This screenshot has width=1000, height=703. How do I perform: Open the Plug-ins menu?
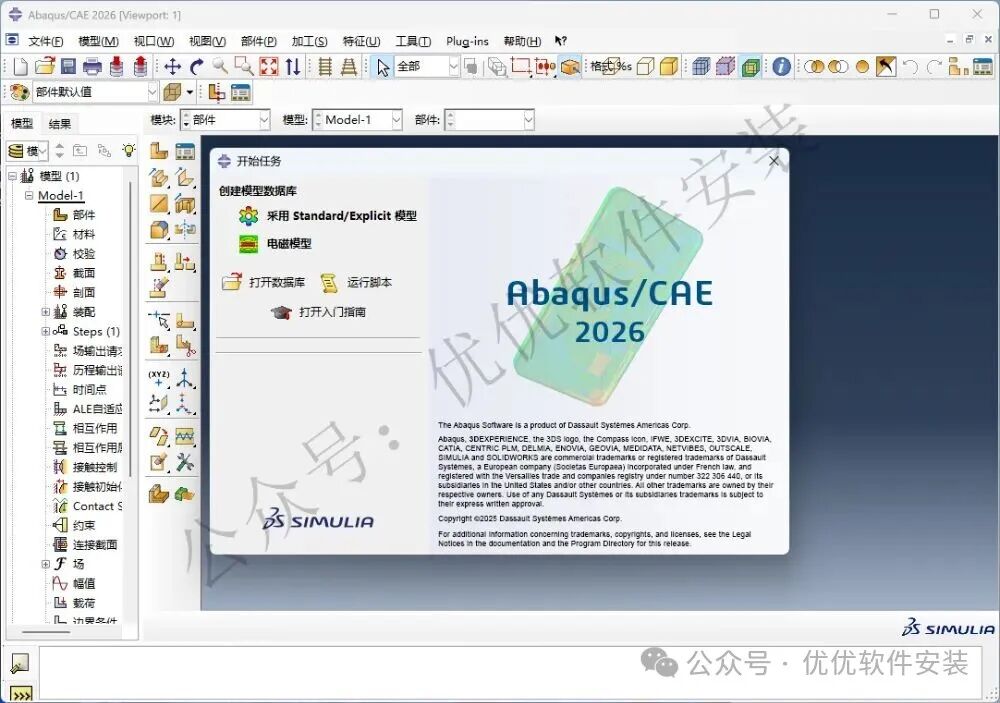coord(467,41)
